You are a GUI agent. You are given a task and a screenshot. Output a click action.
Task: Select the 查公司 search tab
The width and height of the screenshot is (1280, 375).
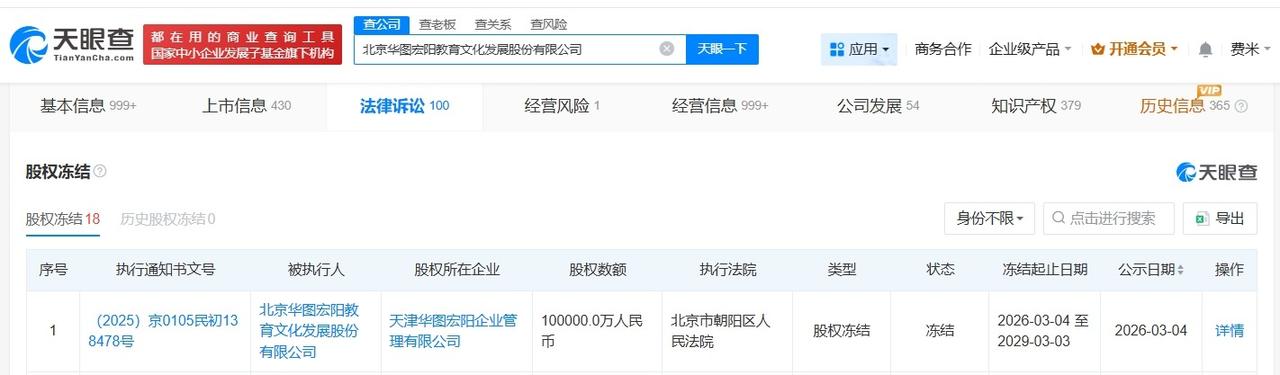(381, 24)
